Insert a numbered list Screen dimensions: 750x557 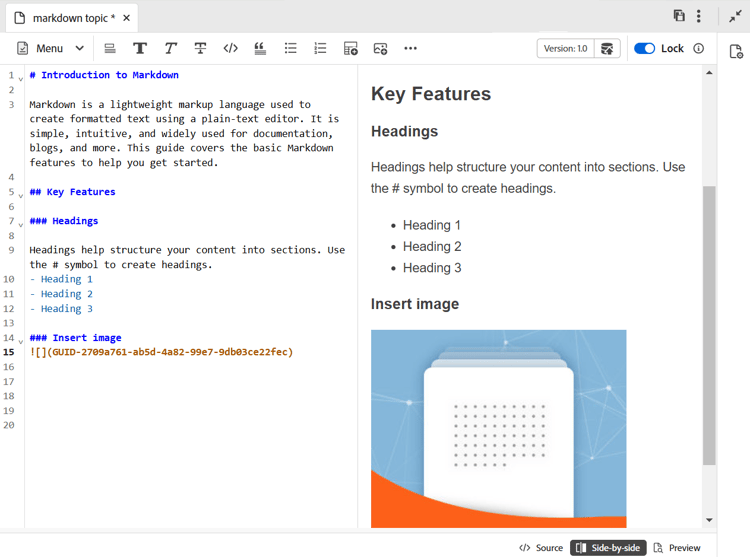pos(320,48)
